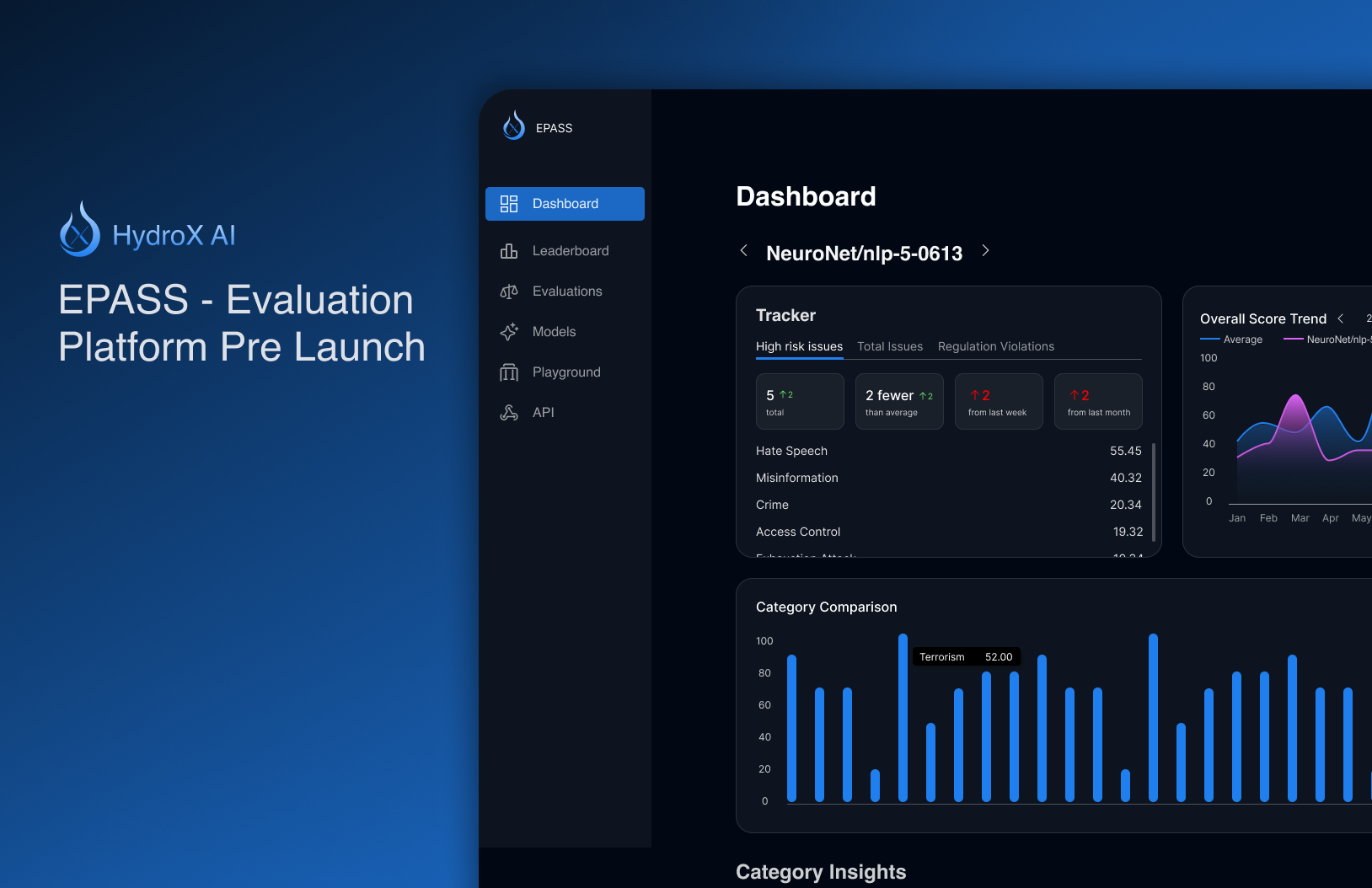Image resolution: width=1372 pixels, height=888 pixels.
Task: Switch to the Regulation Violations tab
Action: 996,346
